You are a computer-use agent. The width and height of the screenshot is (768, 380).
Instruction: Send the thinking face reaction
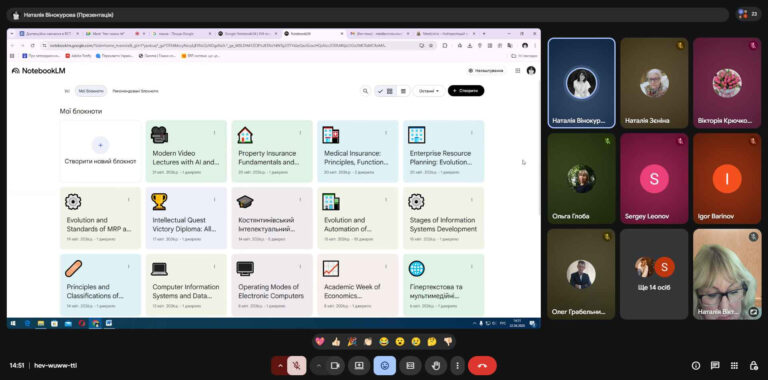pyautogui.click(x=432, y=342)
